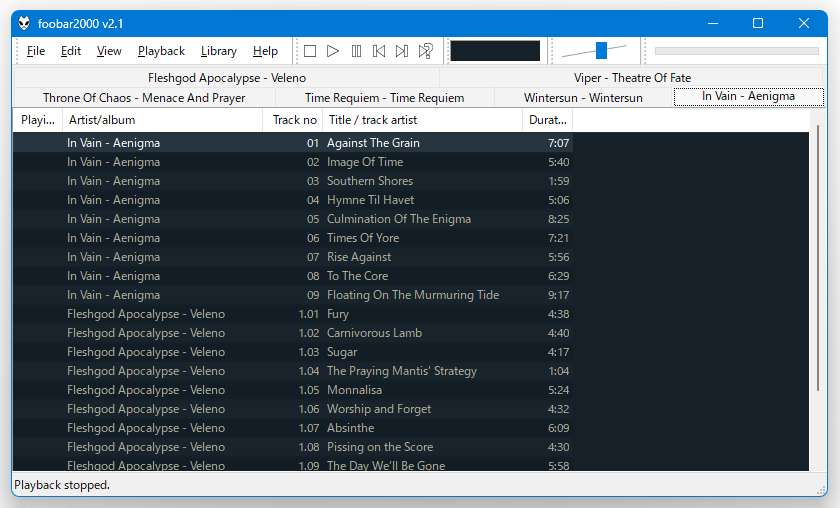Image resolution: width=840 pixels, height=508 pixels.
Task: Open Throne Of Chaos - Menace And Prayer tab
Action: [144, 98]
